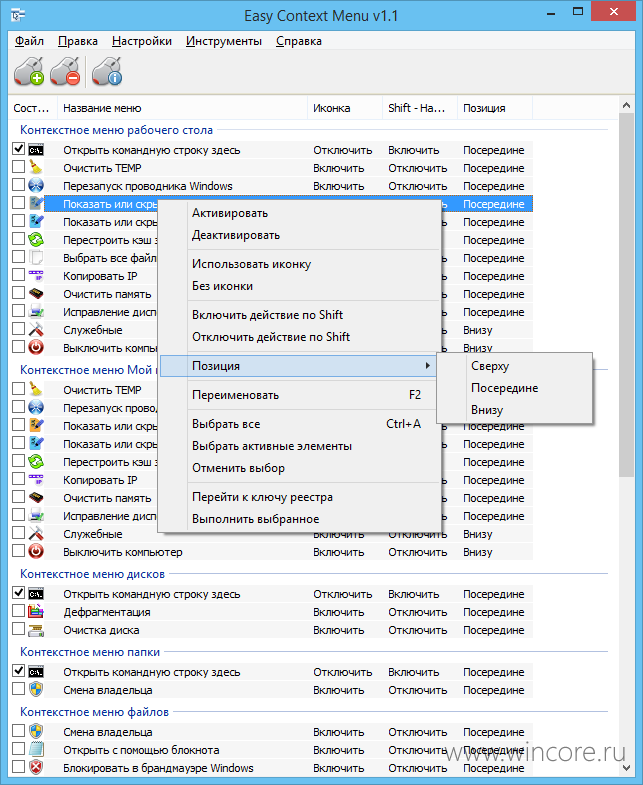Click the vertical scrollbar thumb
The width and height of the screenshot is (643, 785).
[x=626, y=295]
